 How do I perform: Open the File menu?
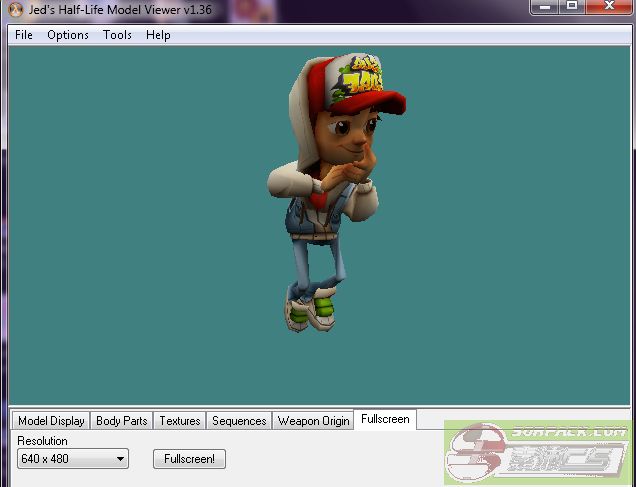[24, 35]
